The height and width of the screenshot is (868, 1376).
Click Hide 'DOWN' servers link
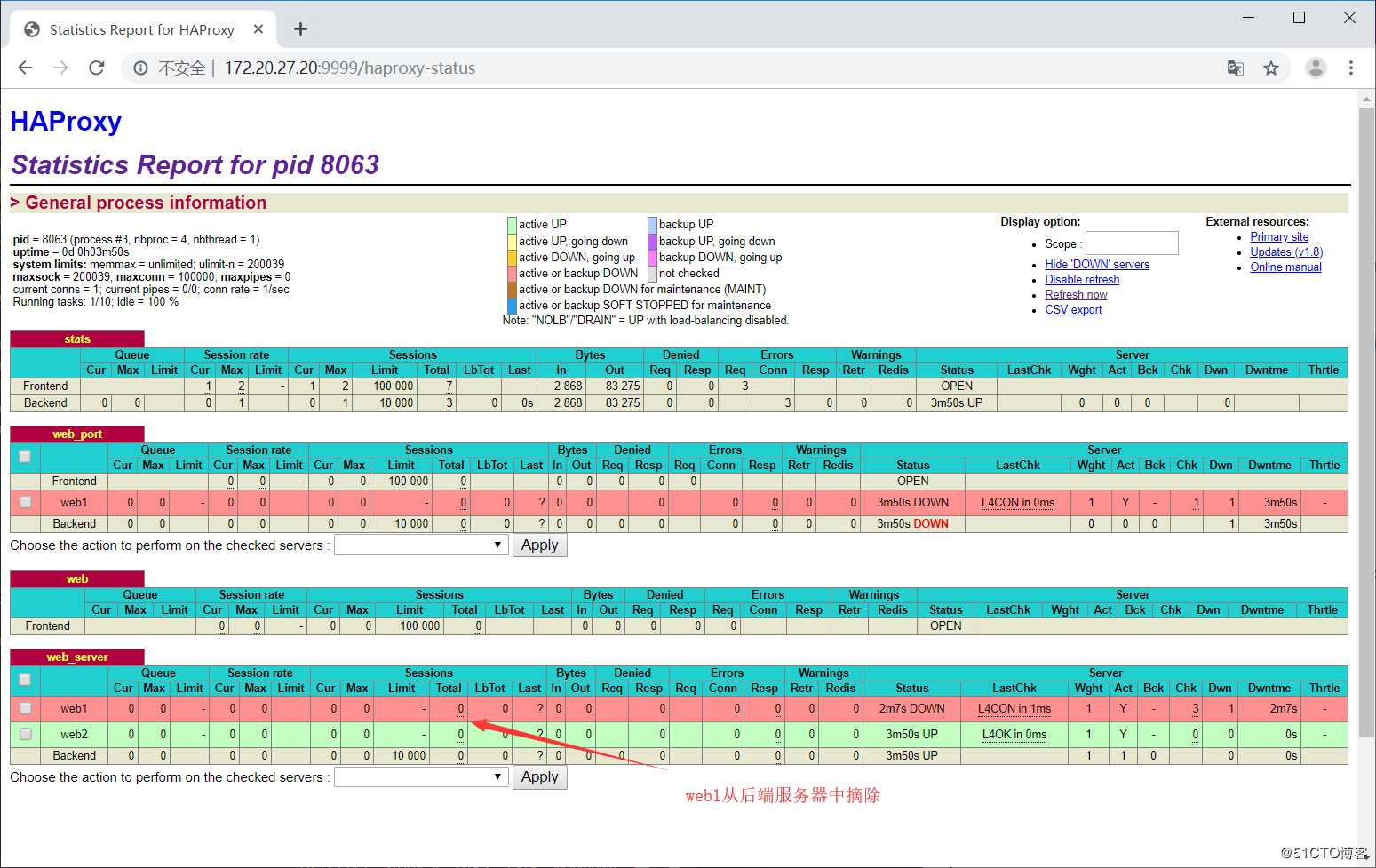(1097, 264)
